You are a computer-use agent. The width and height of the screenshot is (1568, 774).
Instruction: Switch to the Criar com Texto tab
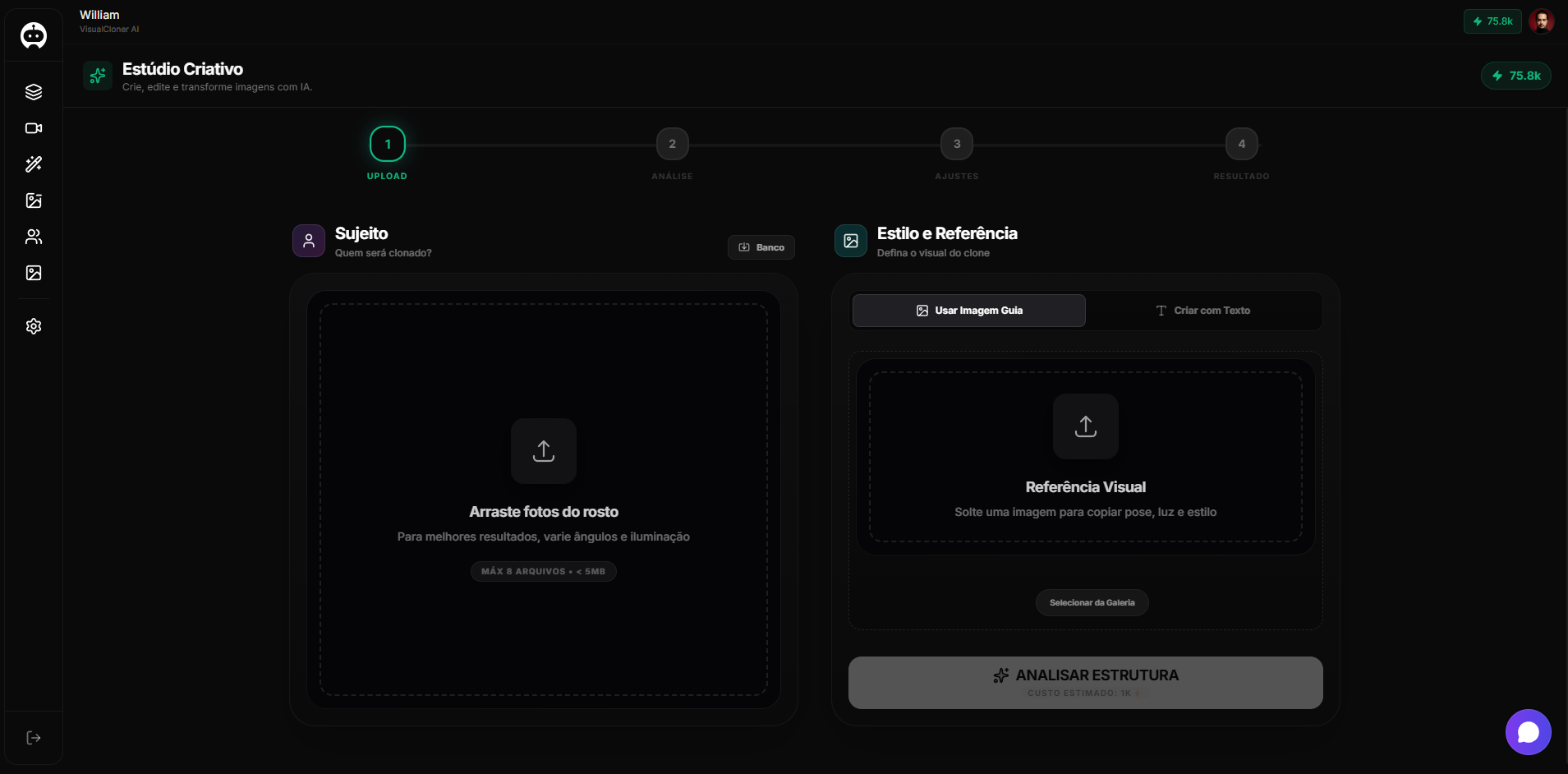click(x=1203, y=310)
